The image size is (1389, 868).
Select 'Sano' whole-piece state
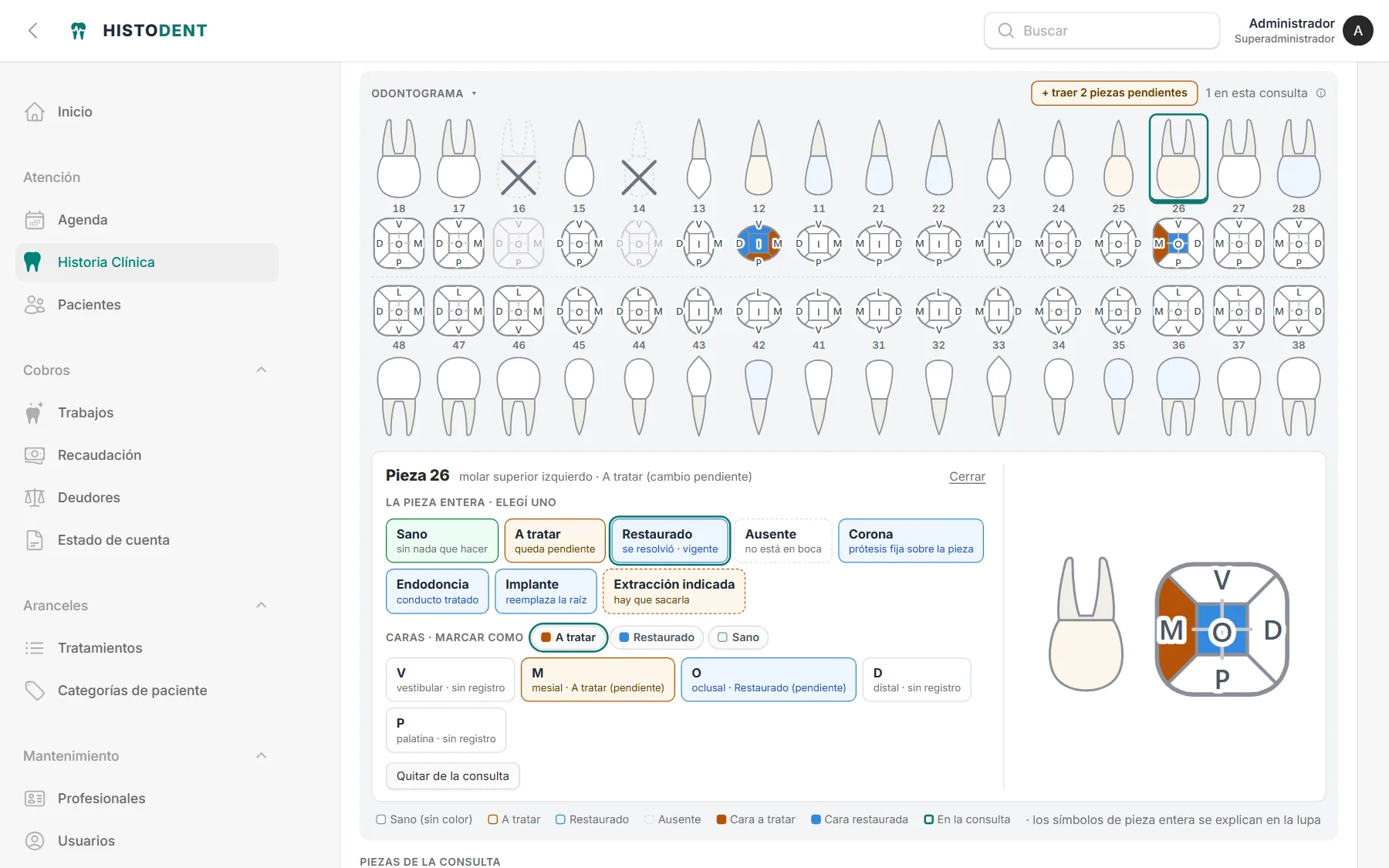click(x=442, y=541)
